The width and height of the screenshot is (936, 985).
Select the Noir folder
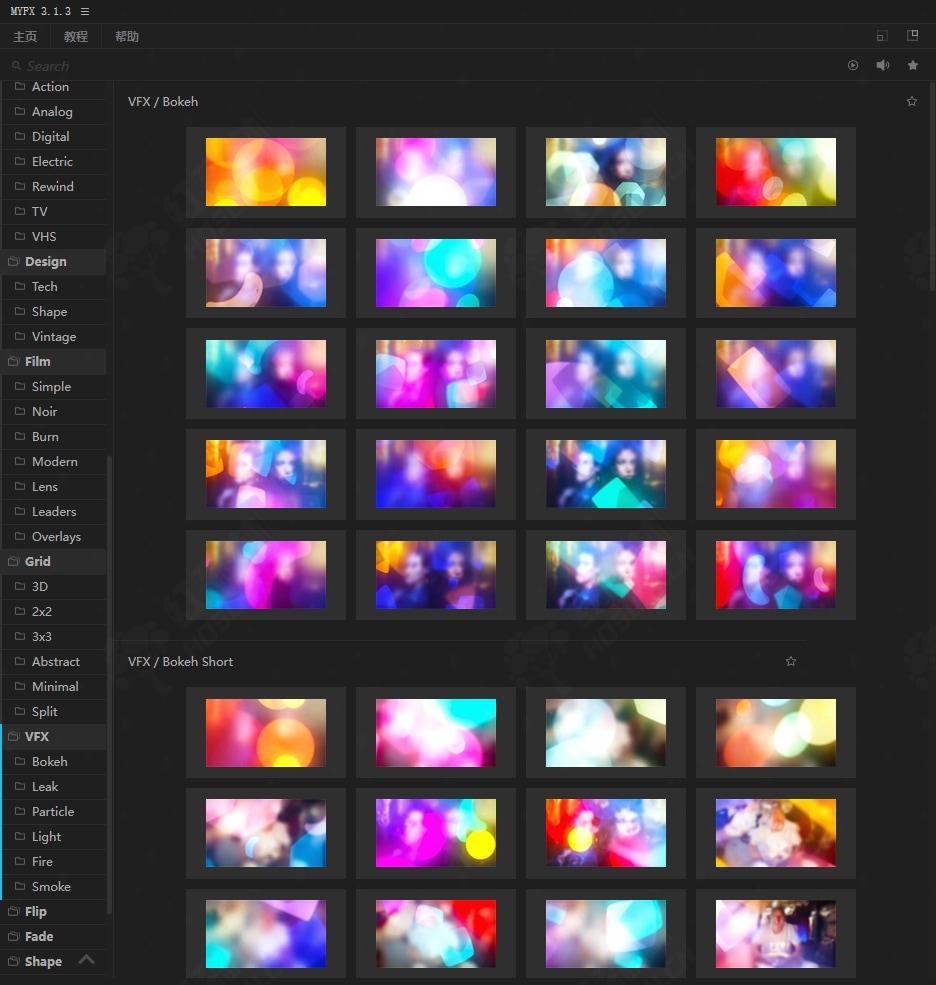[x=54, y=411]
